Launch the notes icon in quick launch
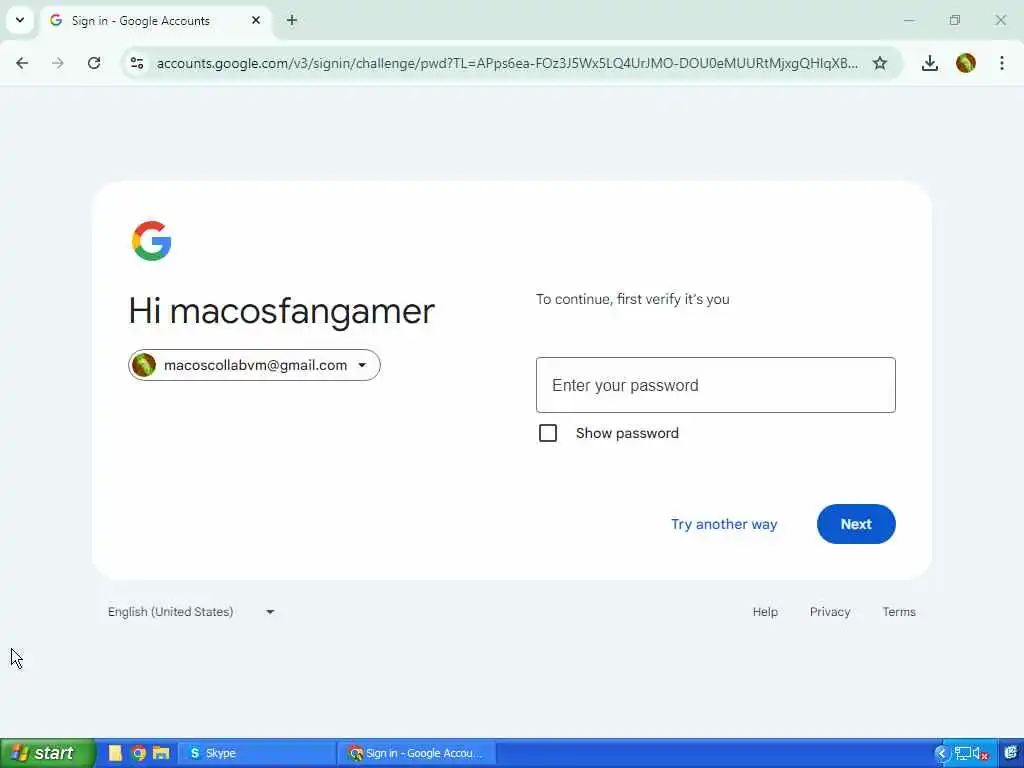Image resolution: width=1024 pixels, height=768 pixels. point(116,753)
